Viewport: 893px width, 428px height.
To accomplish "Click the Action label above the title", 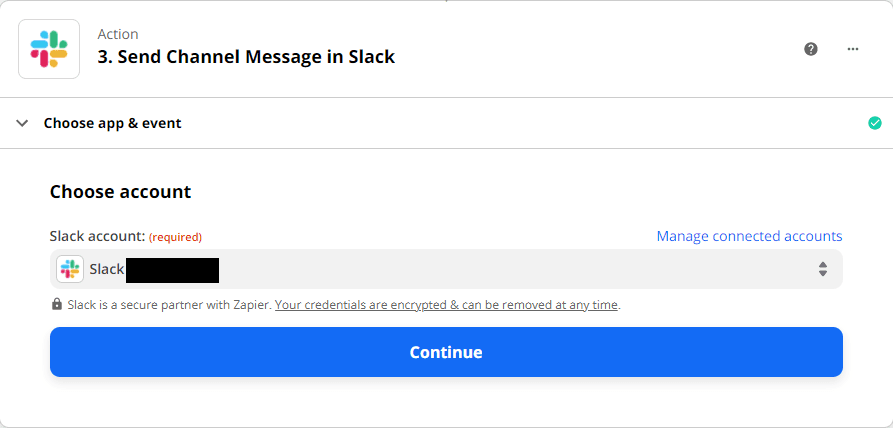I will 118,34.
